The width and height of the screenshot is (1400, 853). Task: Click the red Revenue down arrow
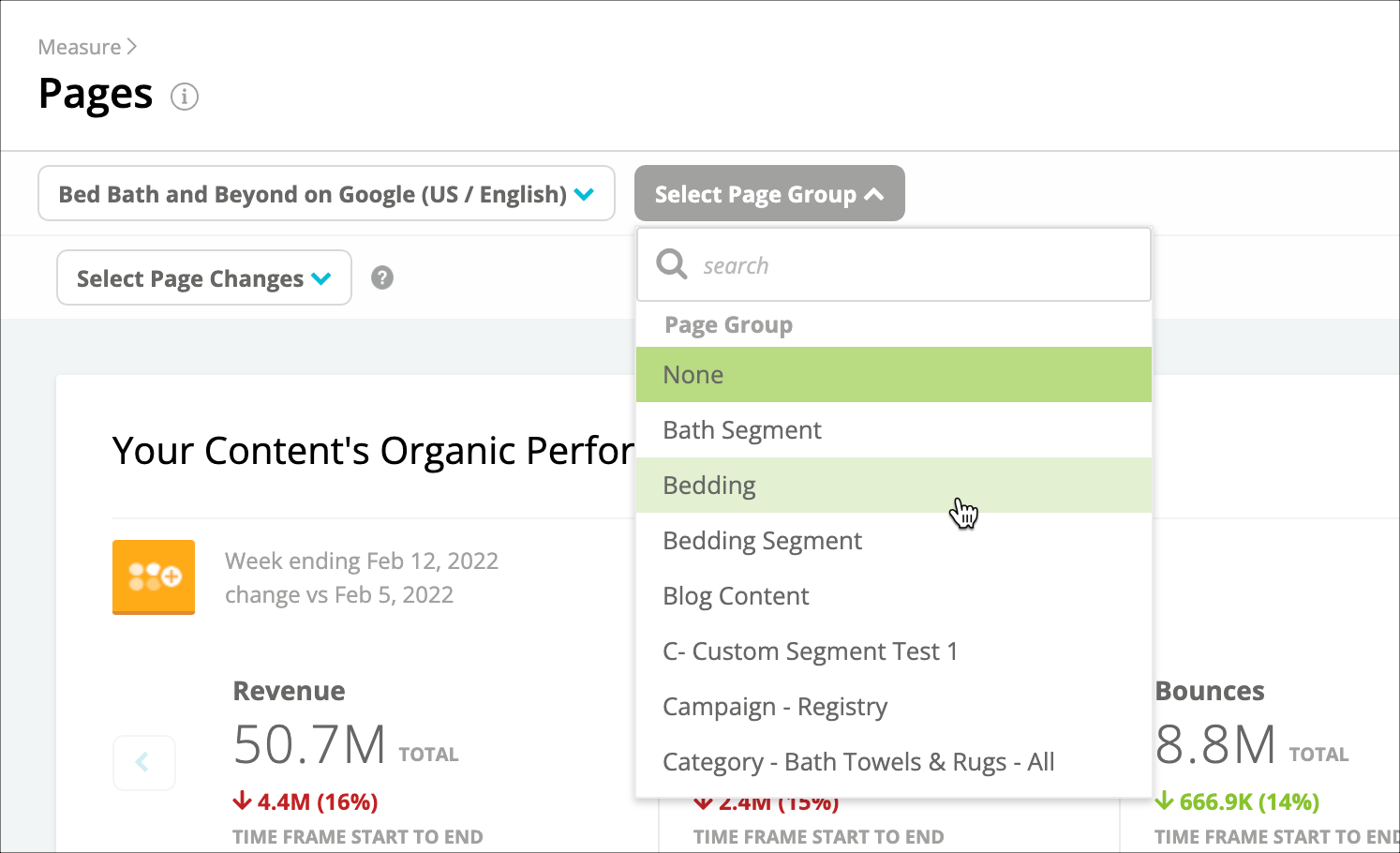(x=242, y=801)
